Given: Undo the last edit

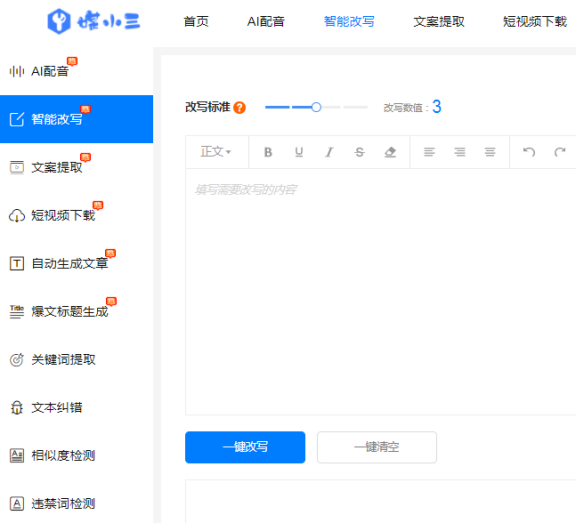Looking at the screenshot, I should coord(529,152).
